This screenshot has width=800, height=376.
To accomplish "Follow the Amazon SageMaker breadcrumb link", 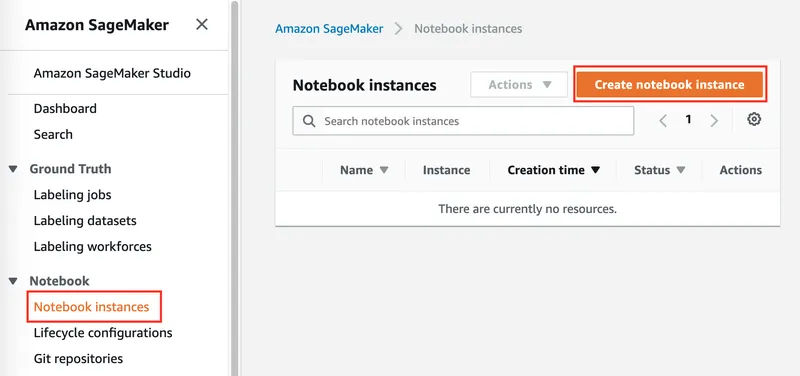I will click(x=329, y=29).
